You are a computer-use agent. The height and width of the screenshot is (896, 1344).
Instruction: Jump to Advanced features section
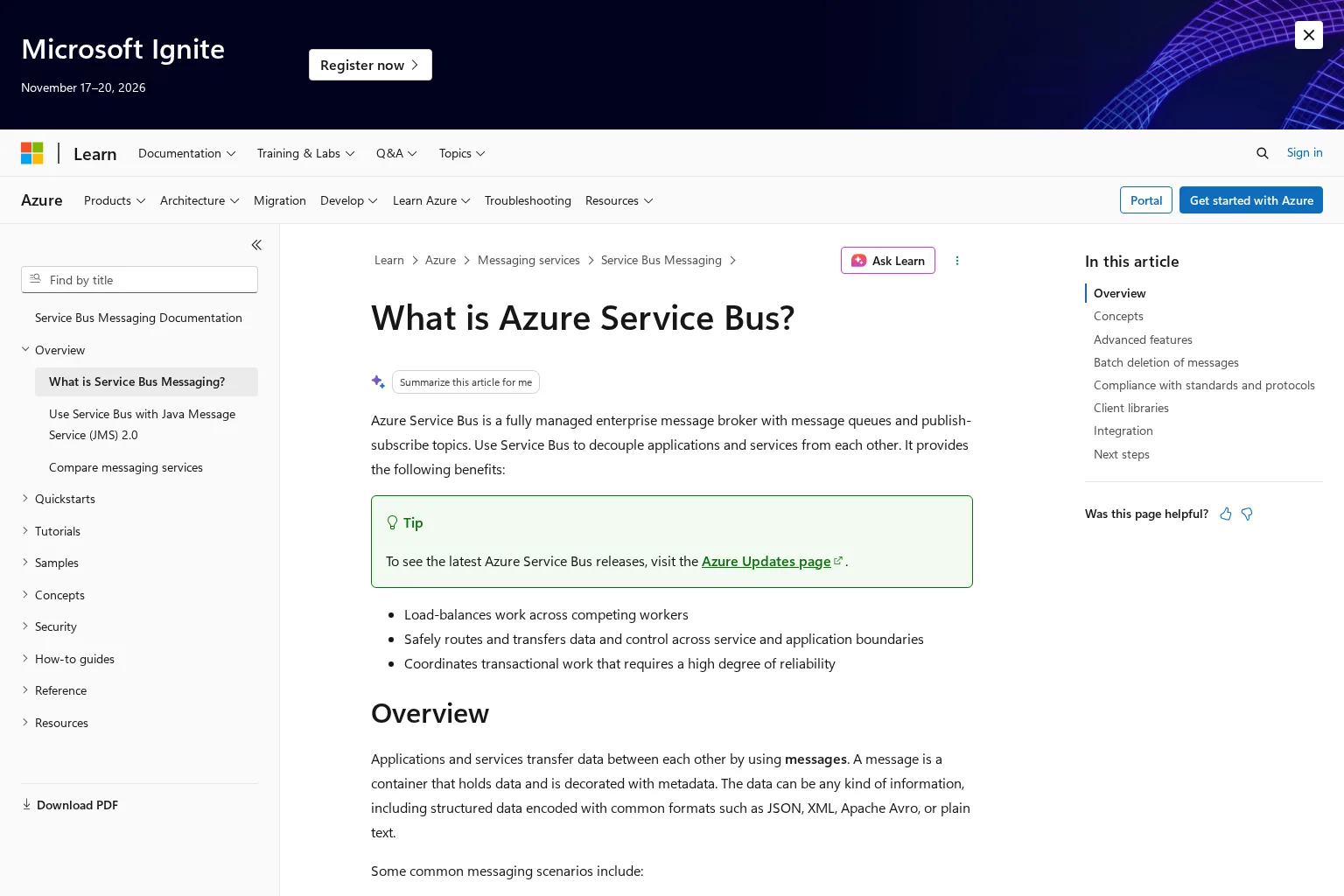pyautogui.click(x=1143, y=339)
